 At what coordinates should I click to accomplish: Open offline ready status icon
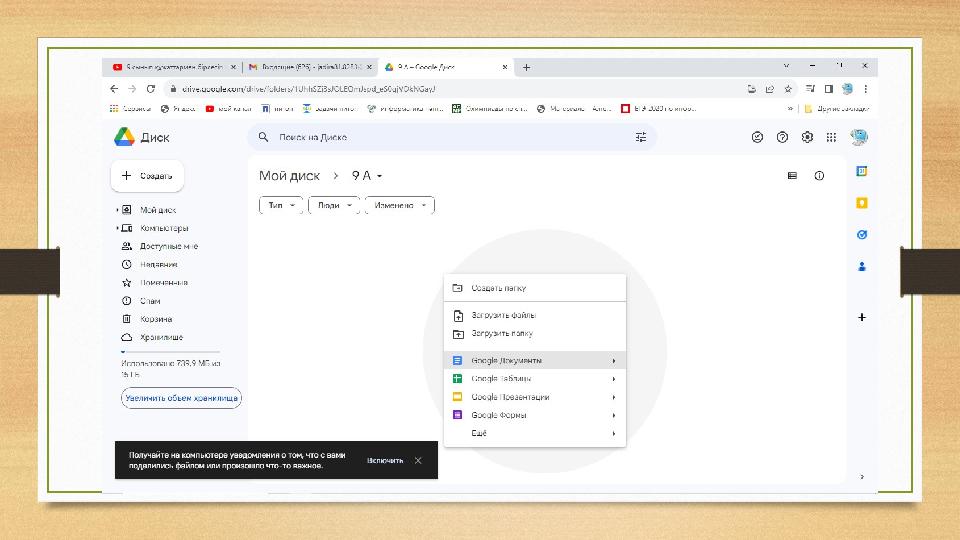click(x=757, y=137)
